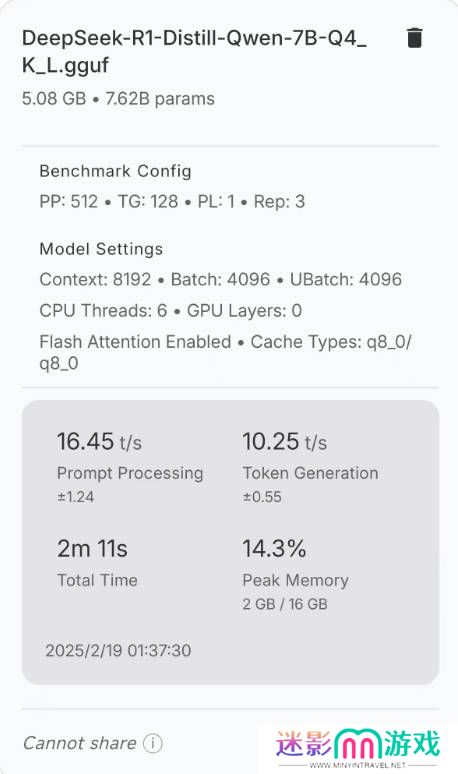Click the 16.45 t/s prompt processing value
The image size is (458, 774).
pos(99,441)
